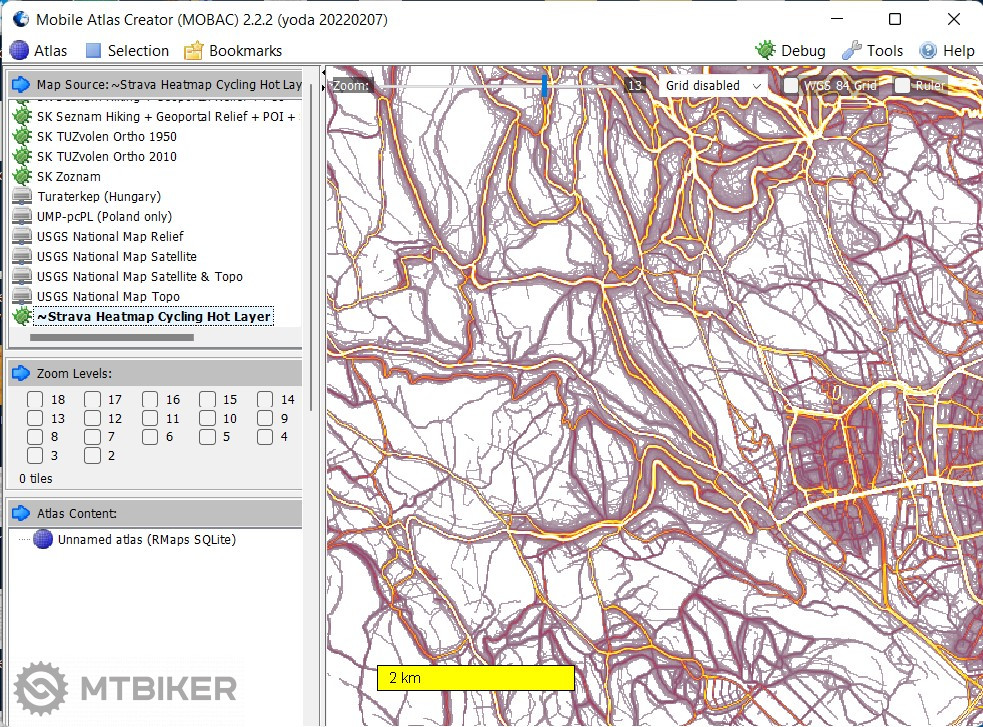The height and width of the screenshot is (727, 983).
Task: Click the map zoom slider handle
Action: pos(545,86)
